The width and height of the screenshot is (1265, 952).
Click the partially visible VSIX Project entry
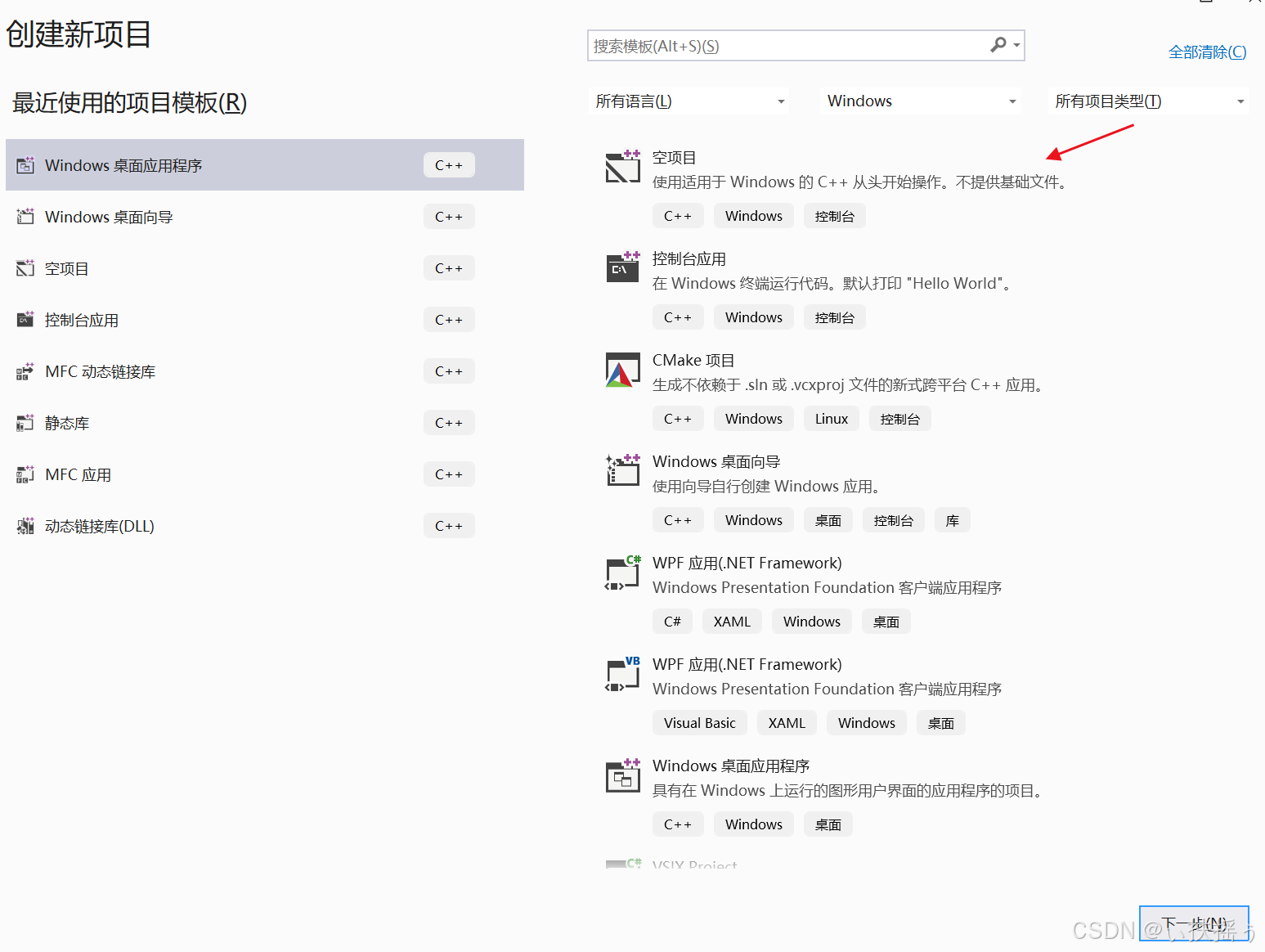coord(694,864)
